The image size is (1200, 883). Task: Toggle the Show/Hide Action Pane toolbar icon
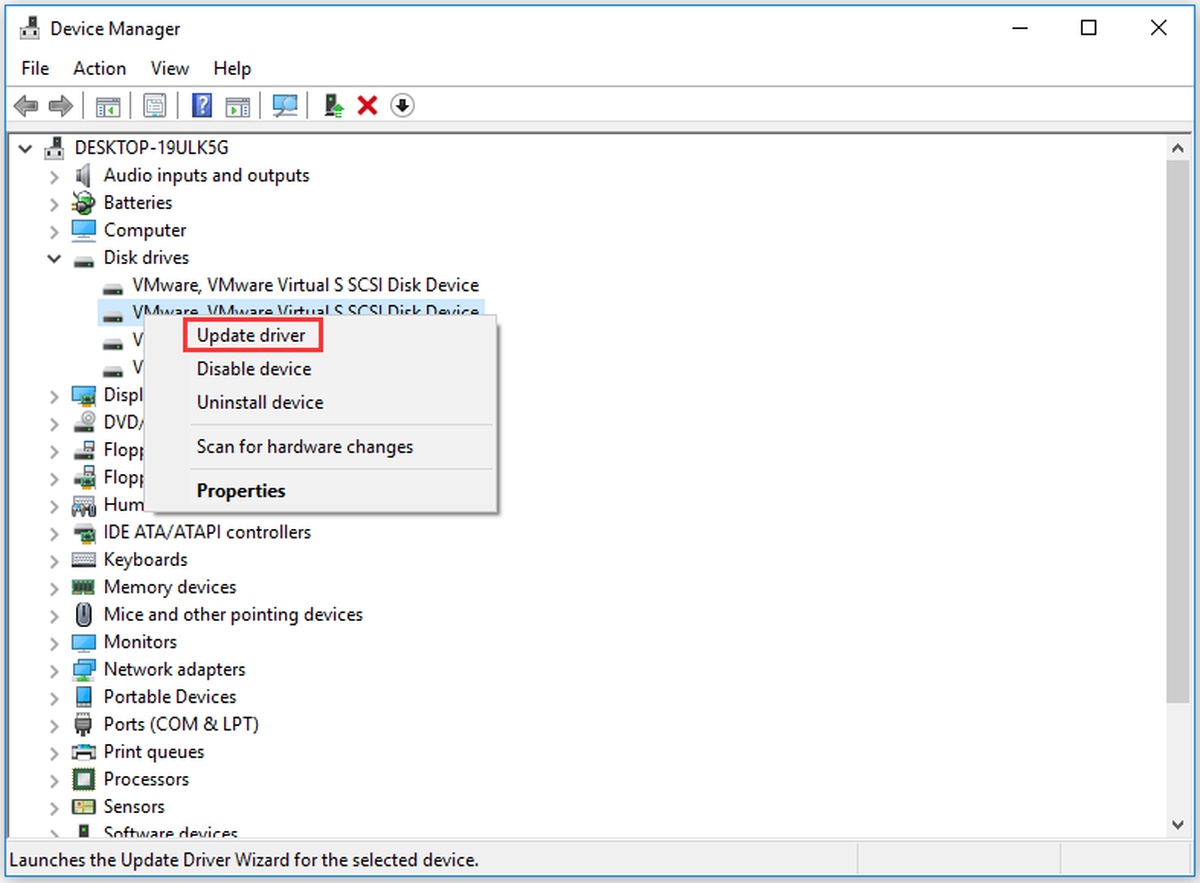237,105
